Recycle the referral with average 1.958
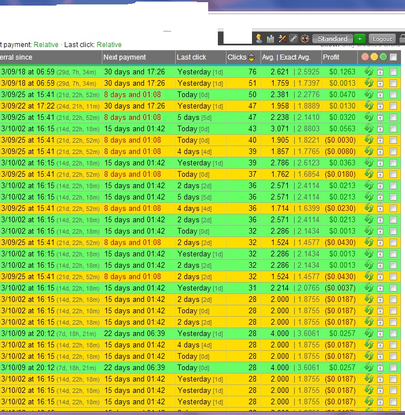The width and height of the screenshot is (405, 415). 369,105
